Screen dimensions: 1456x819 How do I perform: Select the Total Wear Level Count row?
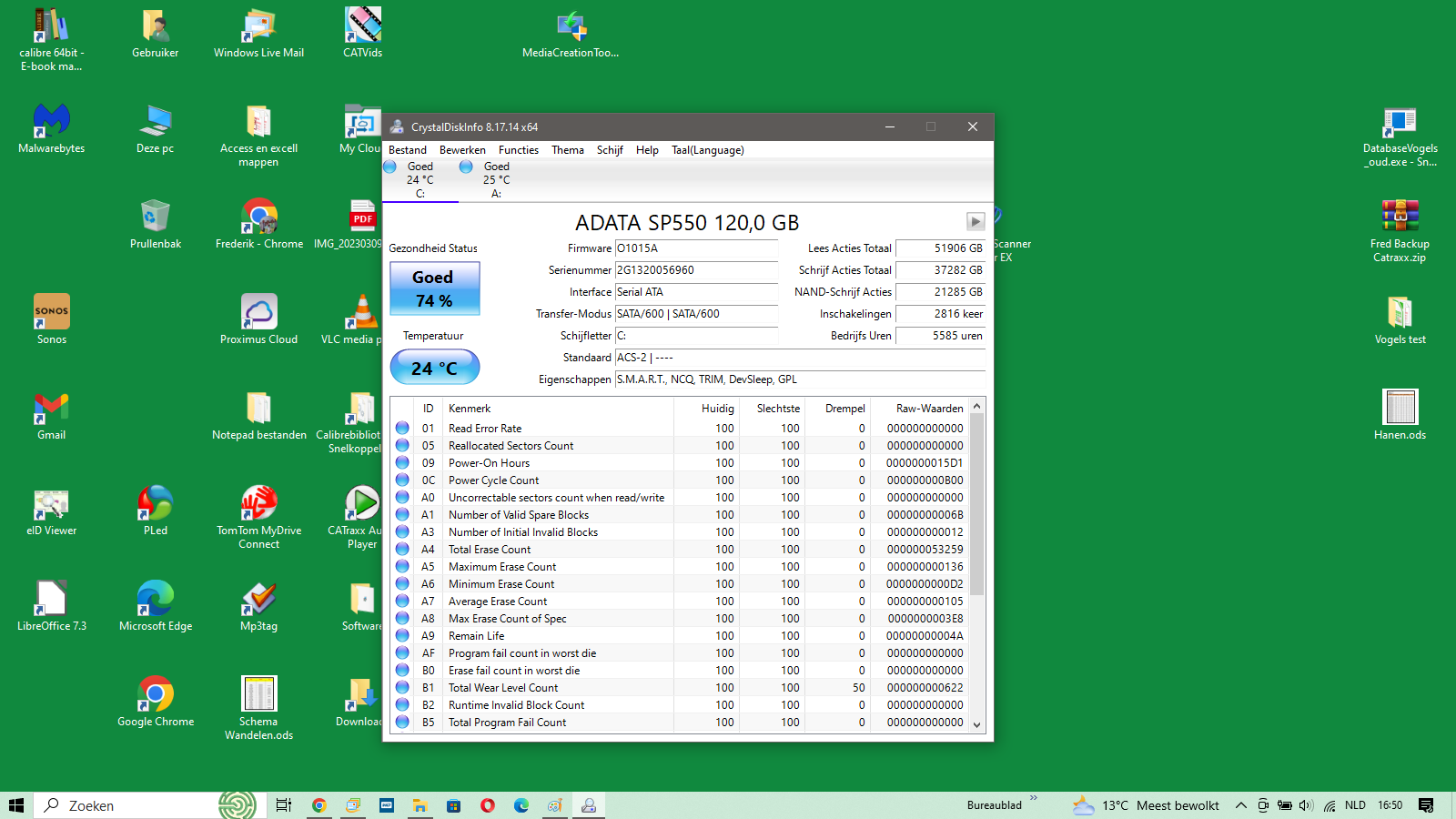pyautogui.click(x=680, y=688)
